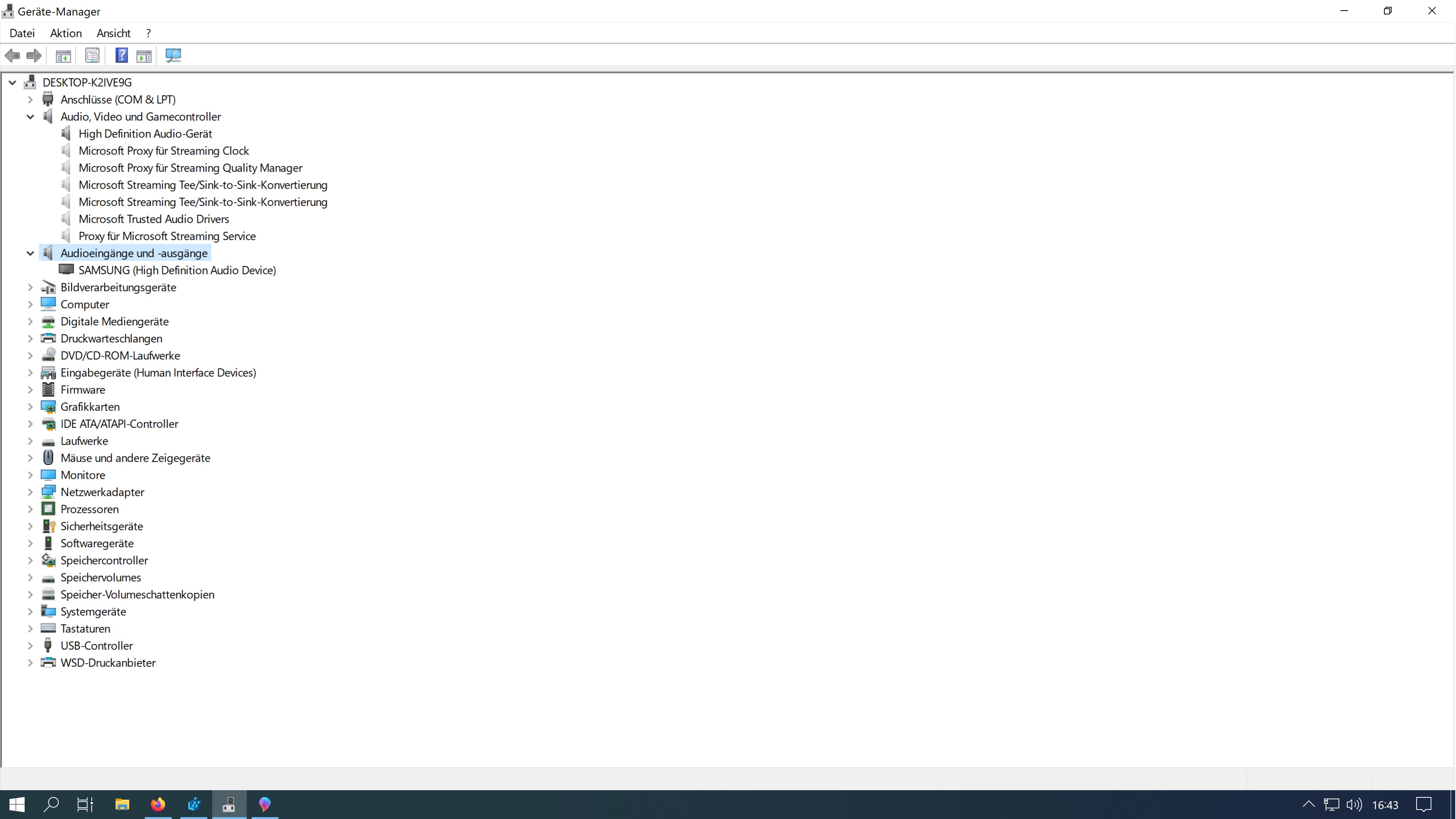This screenshot has height=819, width=1456.
Task: Expand the USB-Controller category
Action: [30, 646]
